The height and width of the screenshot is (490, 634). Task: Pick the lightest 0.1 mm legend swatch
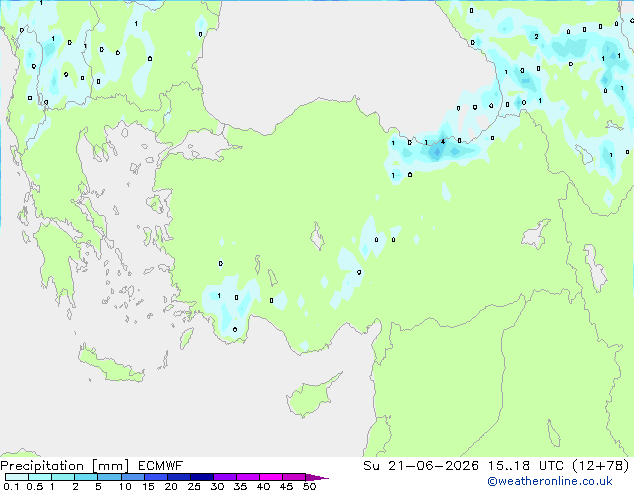(x=17, y=477)
